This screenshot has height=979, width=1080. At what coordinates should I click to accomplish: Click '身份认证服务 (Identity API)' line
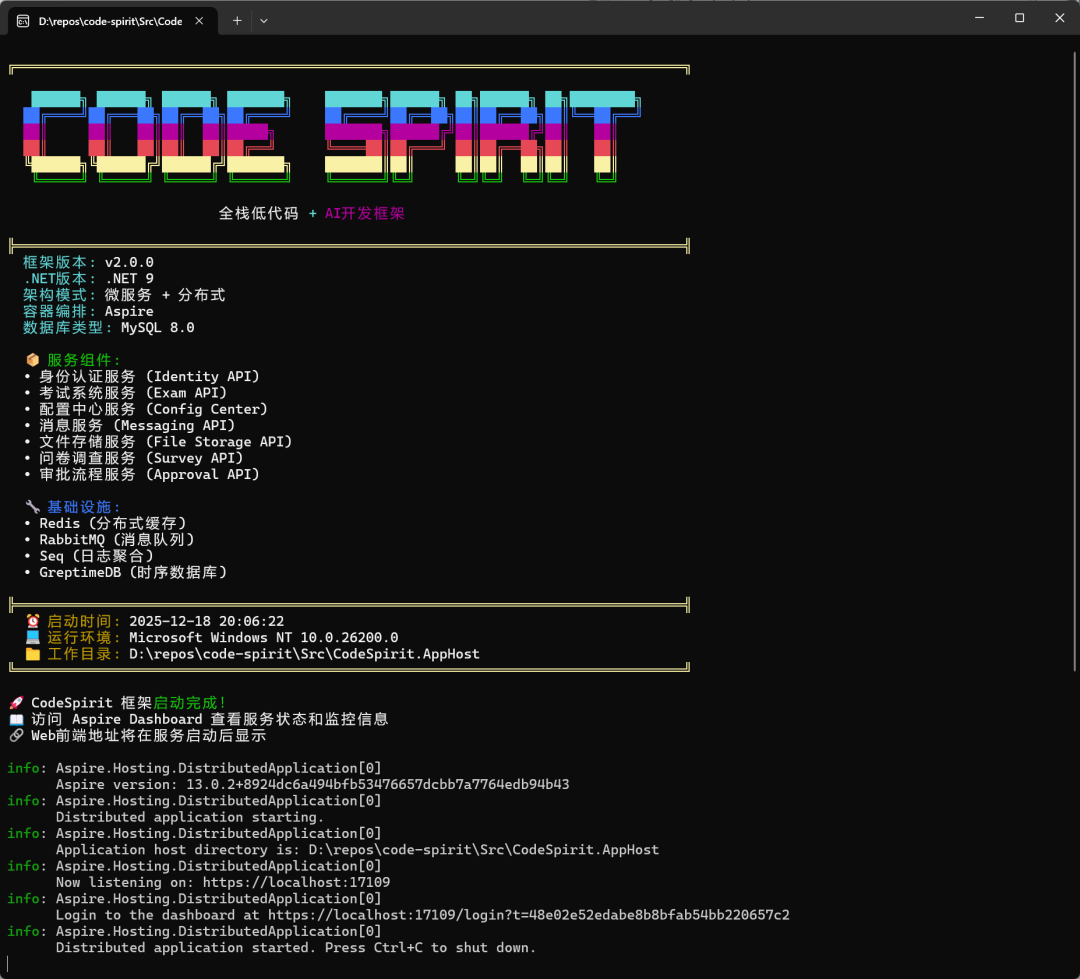149,376
